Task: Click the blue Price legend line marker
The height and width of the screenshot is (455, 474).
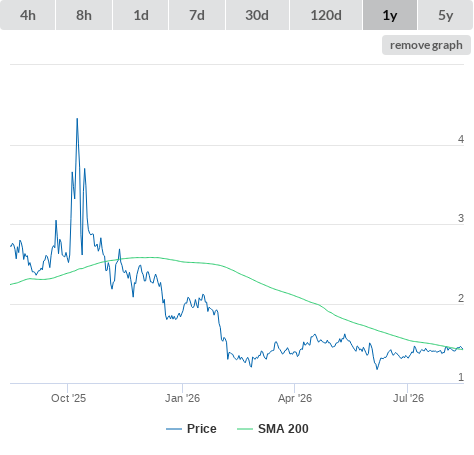Action: (174, 429)
